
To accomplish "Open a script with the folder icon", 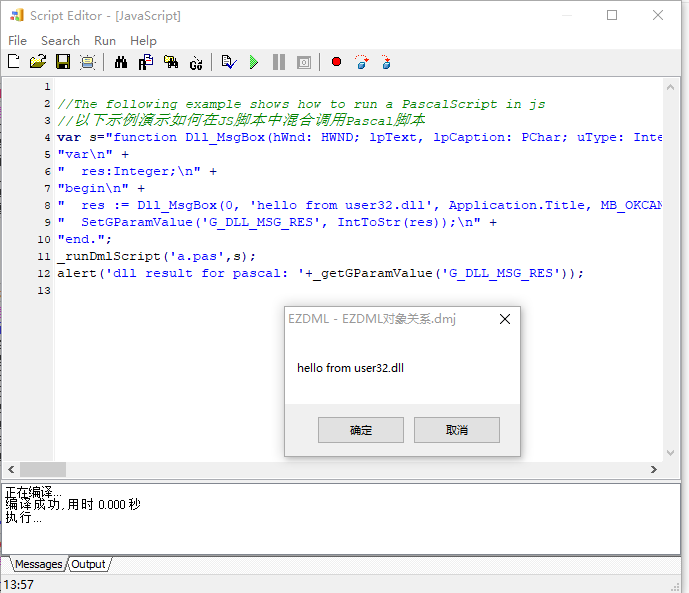I will (x=38, y=62).
